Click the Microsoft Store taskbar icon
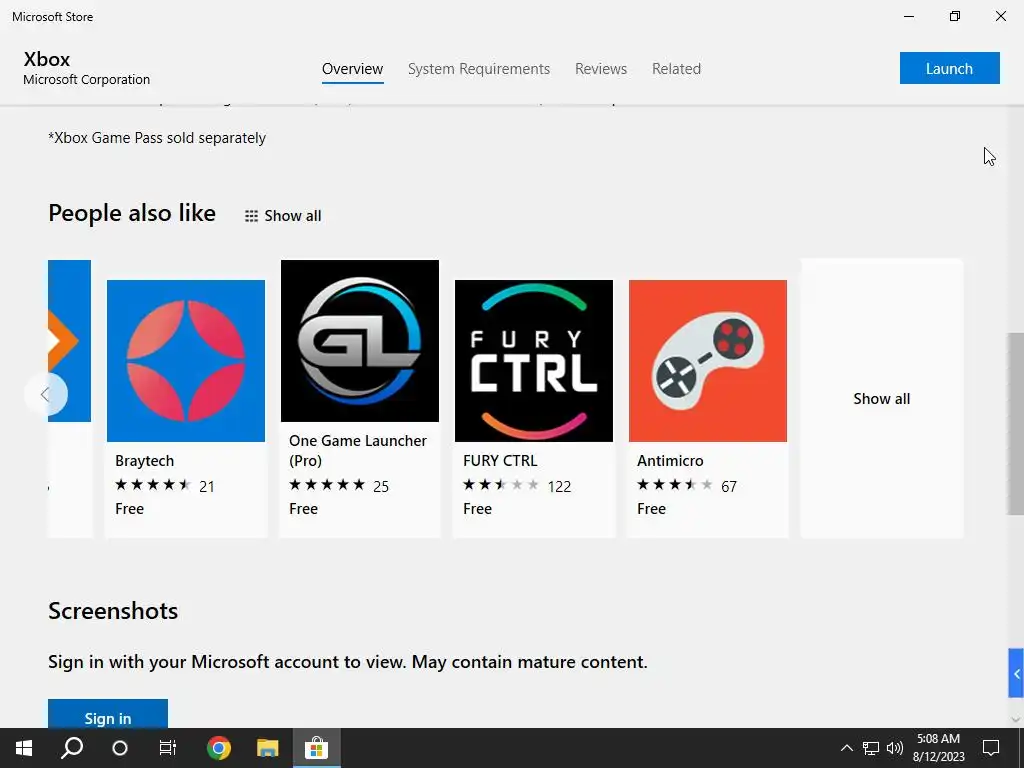The width and height of the screenshot is (1024, 768). click(x=316, y=748)
